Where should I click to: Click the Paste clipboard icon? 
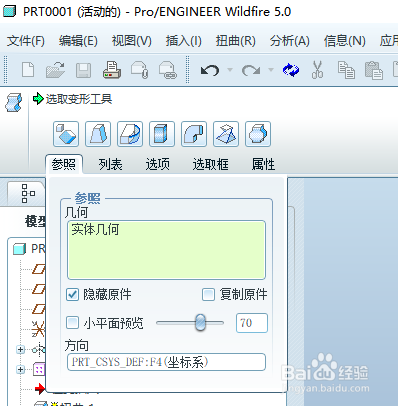point(374,70)
